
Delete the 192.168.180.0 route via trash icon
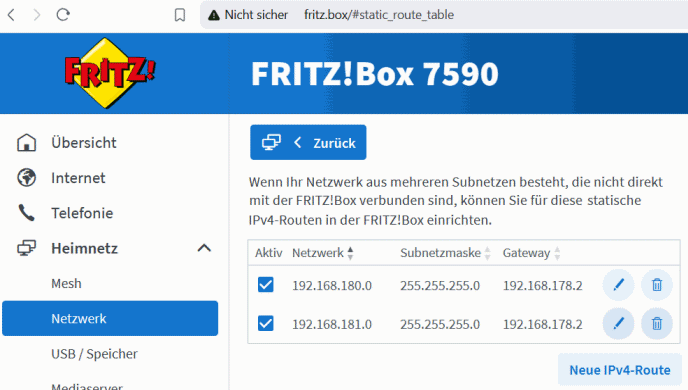coord(657,285)
